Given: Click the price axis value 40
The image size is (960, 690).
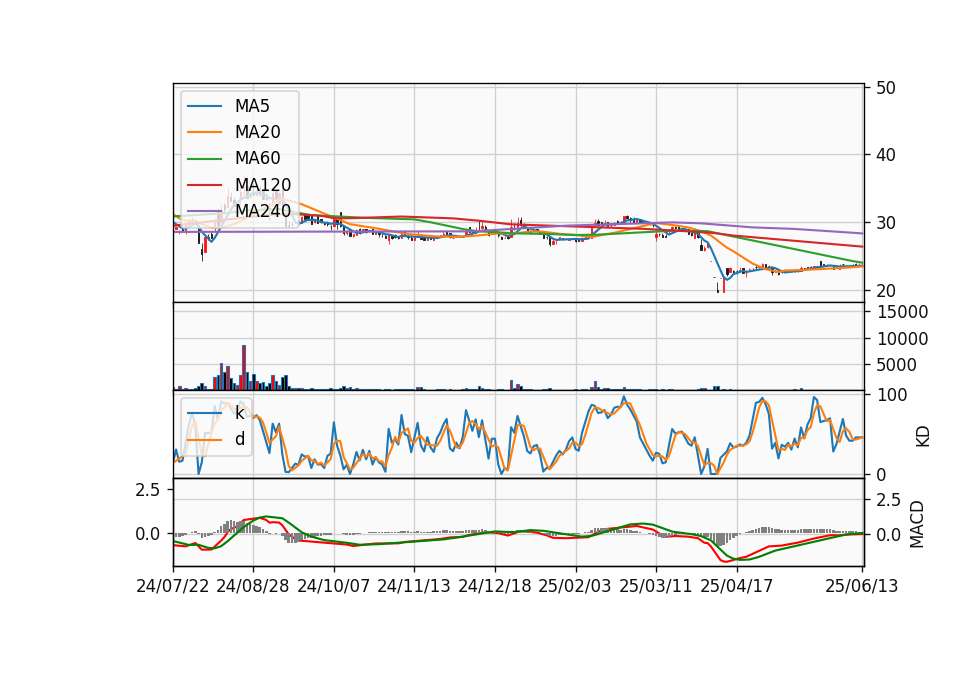Looking at the screenshot, I should (885, 156).
